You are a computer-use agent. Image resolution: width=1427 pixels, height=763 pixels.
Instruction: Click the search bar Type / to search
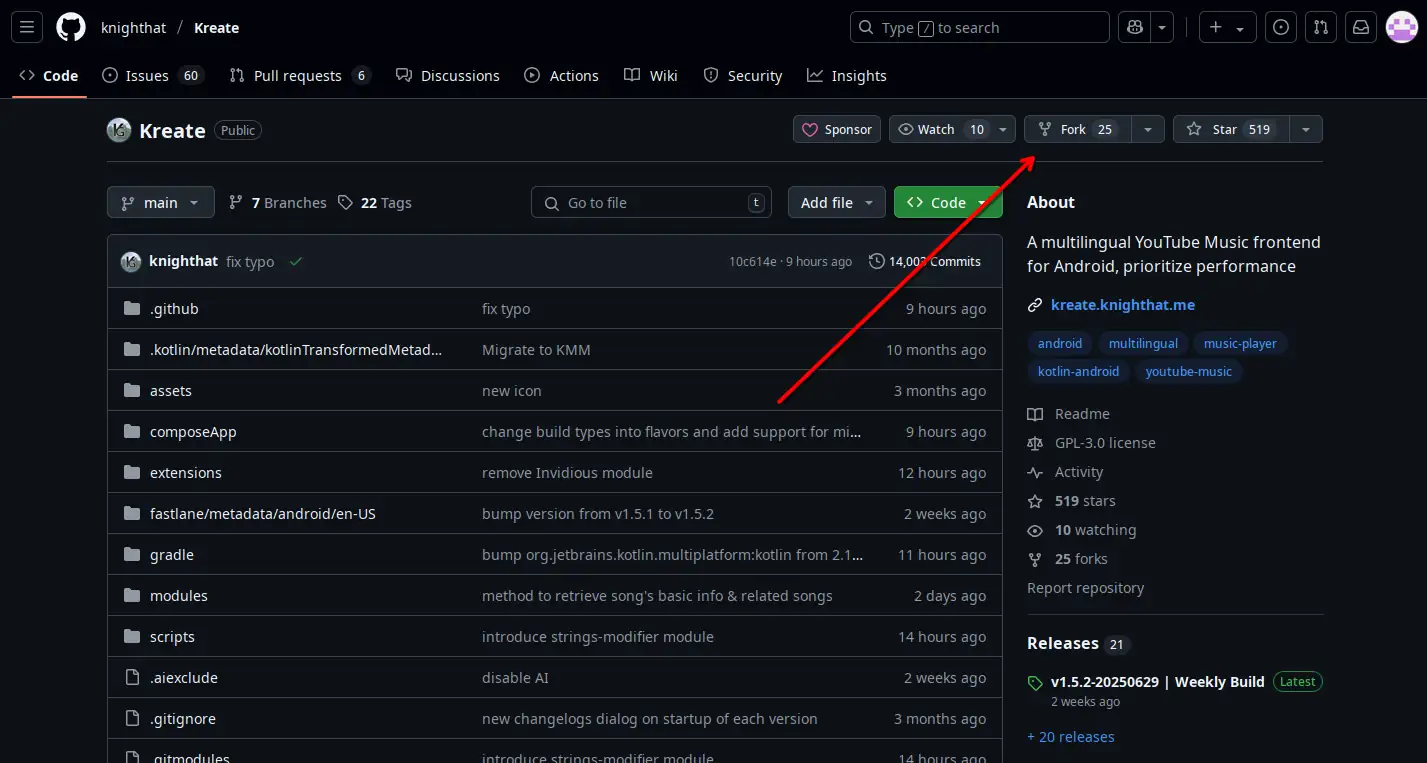pos(980,28)
